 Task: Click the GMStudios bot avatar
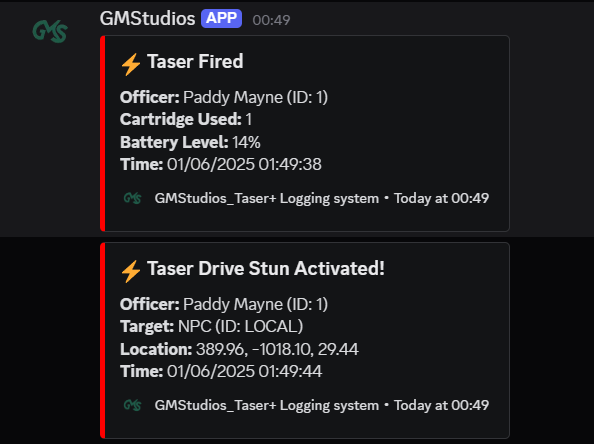coord(50,31)
